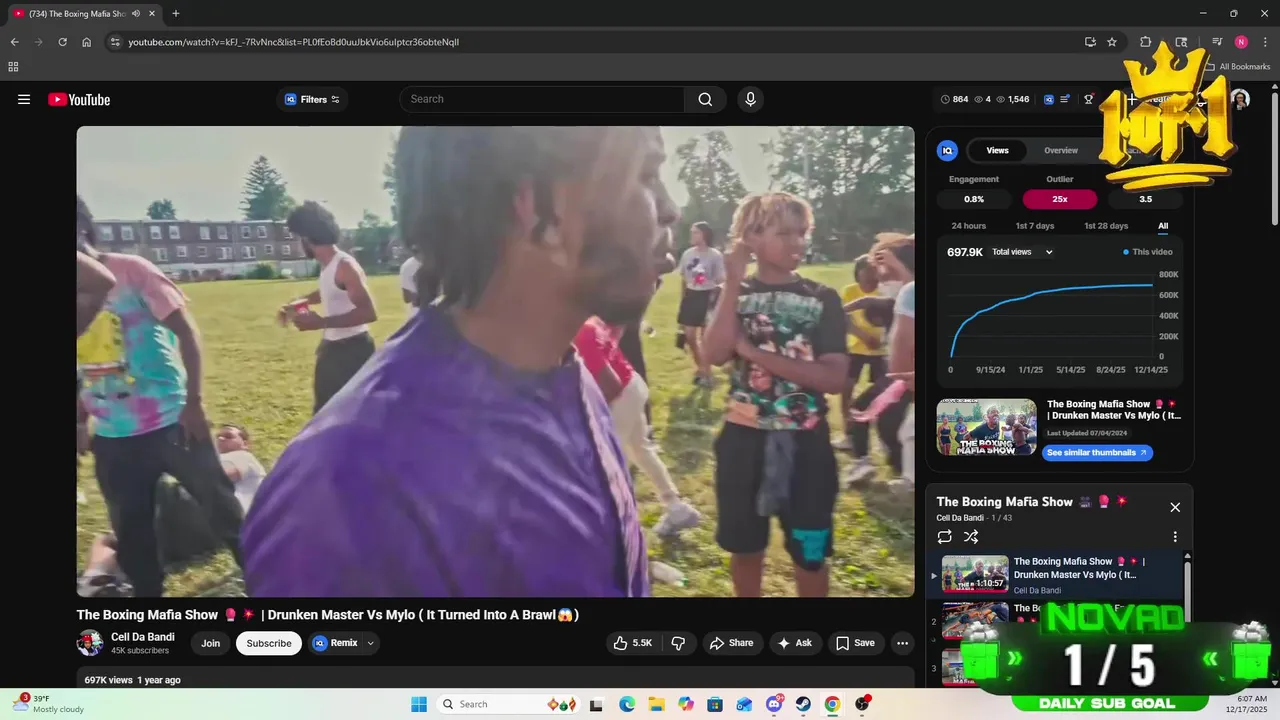Save video to a playlist
This screenshot has width=1280, height=720.
[x=855, y=643]
